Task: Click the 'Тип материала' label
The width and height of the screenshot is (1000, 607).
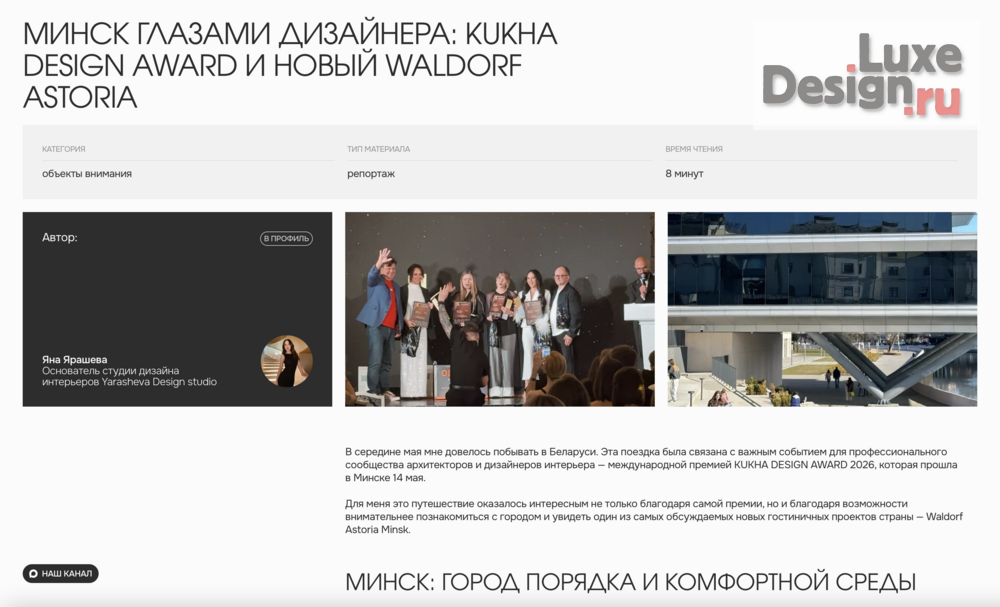Action: point(378,149)
